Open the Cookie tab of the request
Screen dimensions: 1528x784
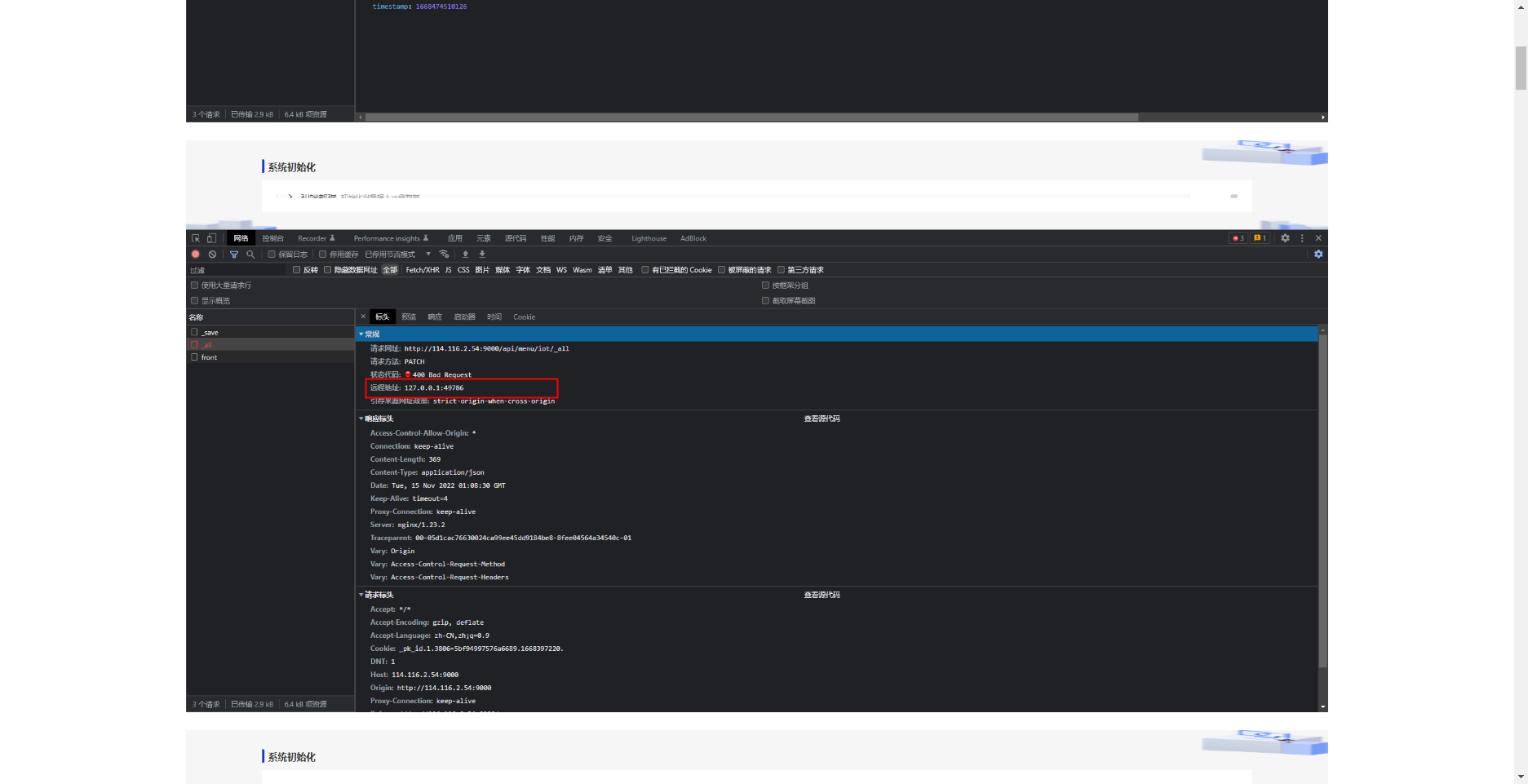pos(524,317)
